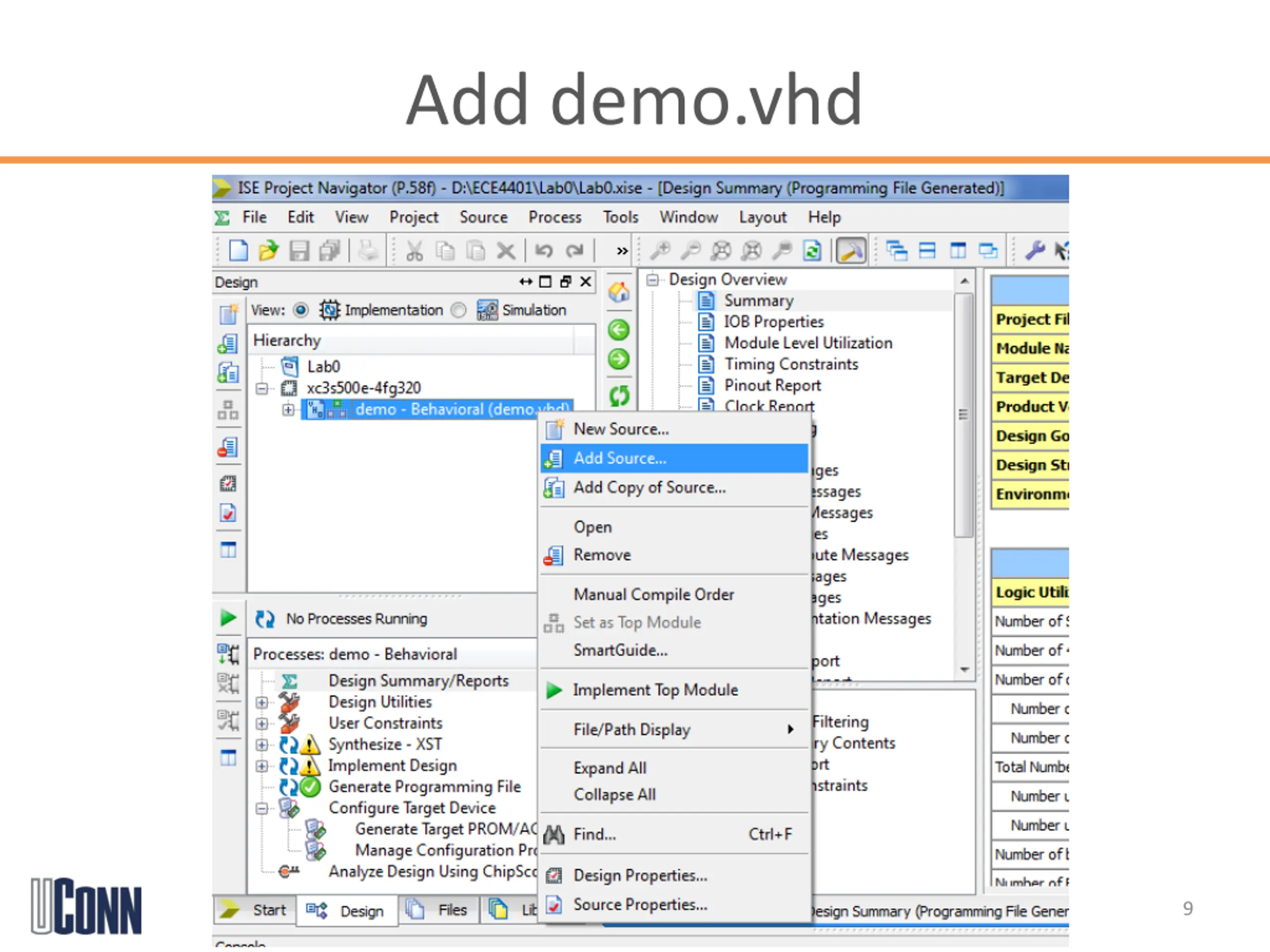Open the Pinout Report item

coord(772,386)
